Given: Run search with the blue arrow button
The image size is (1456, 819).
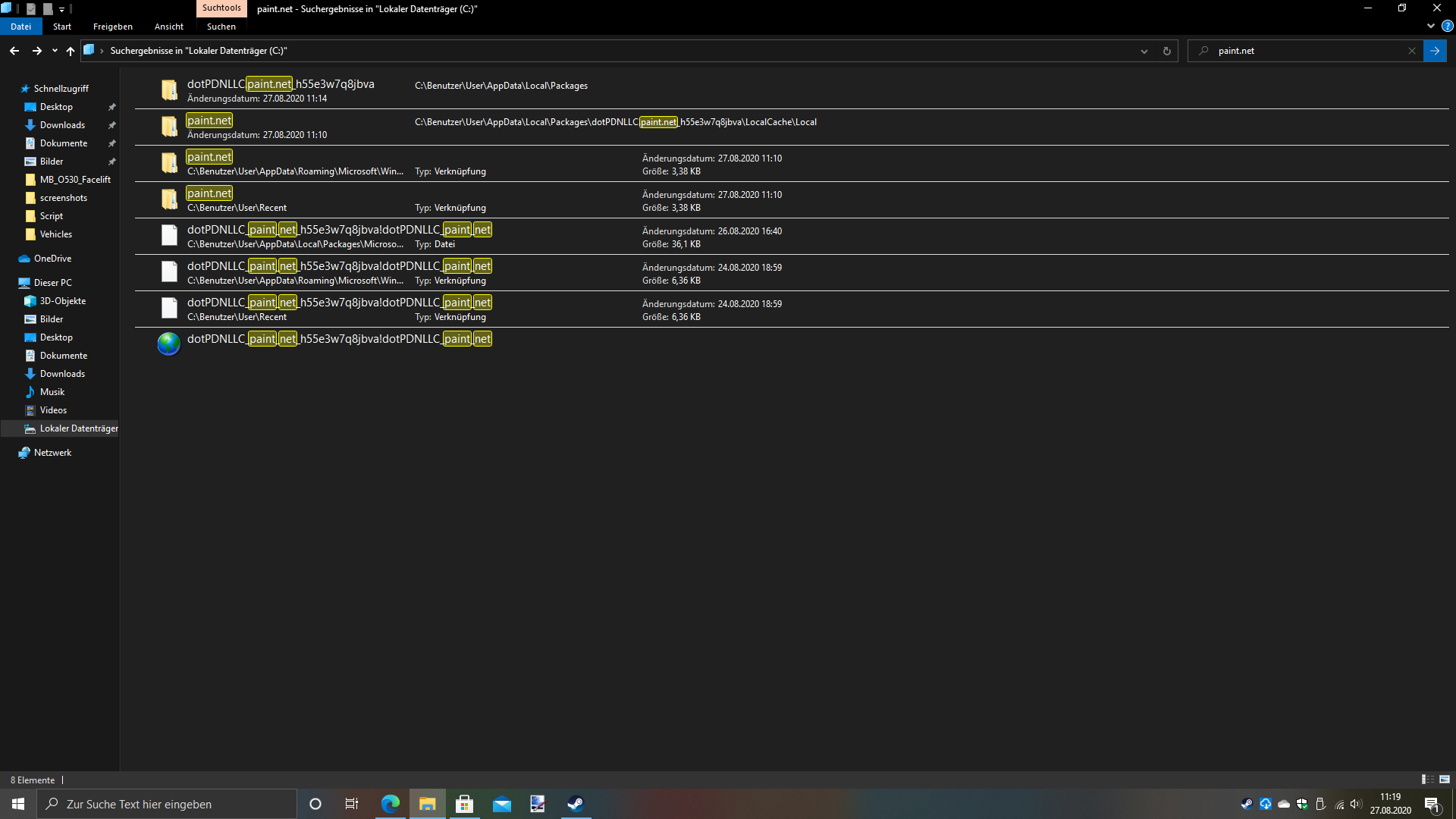Looking at the screenshot, I should [x=1435, y=51].
